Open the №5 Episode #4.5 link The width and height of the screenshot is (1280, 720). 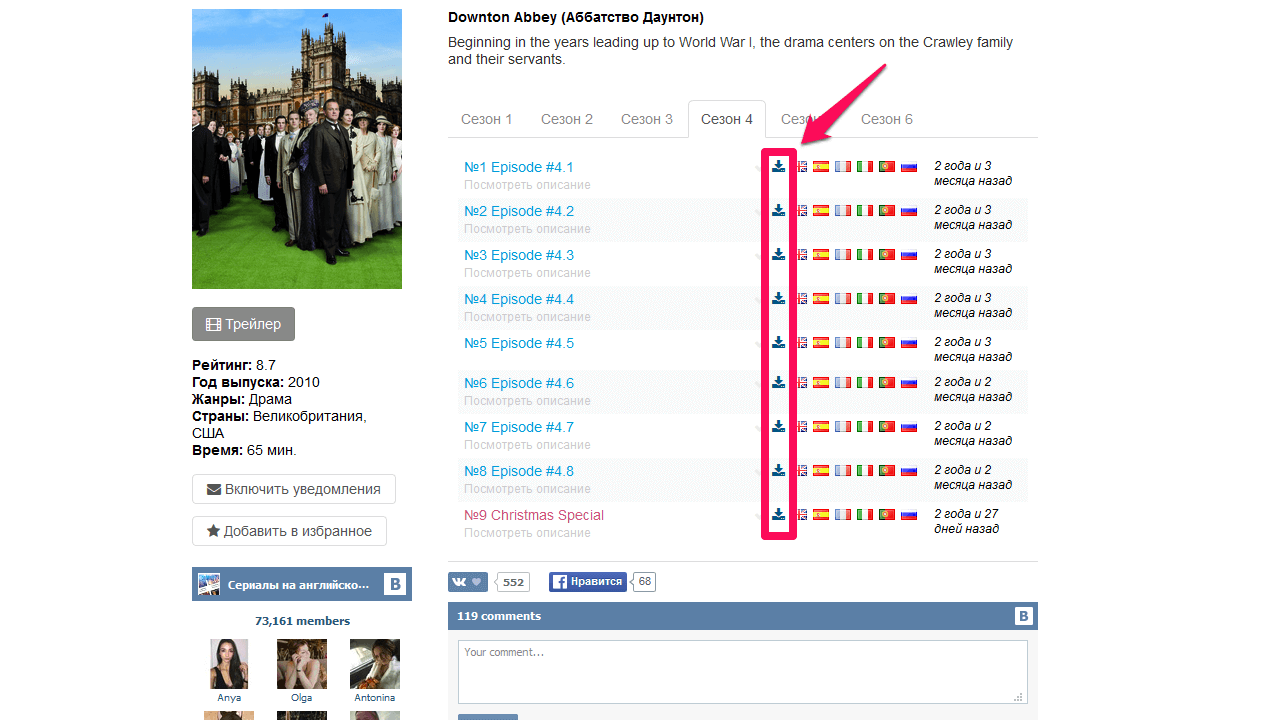point(519,343)
